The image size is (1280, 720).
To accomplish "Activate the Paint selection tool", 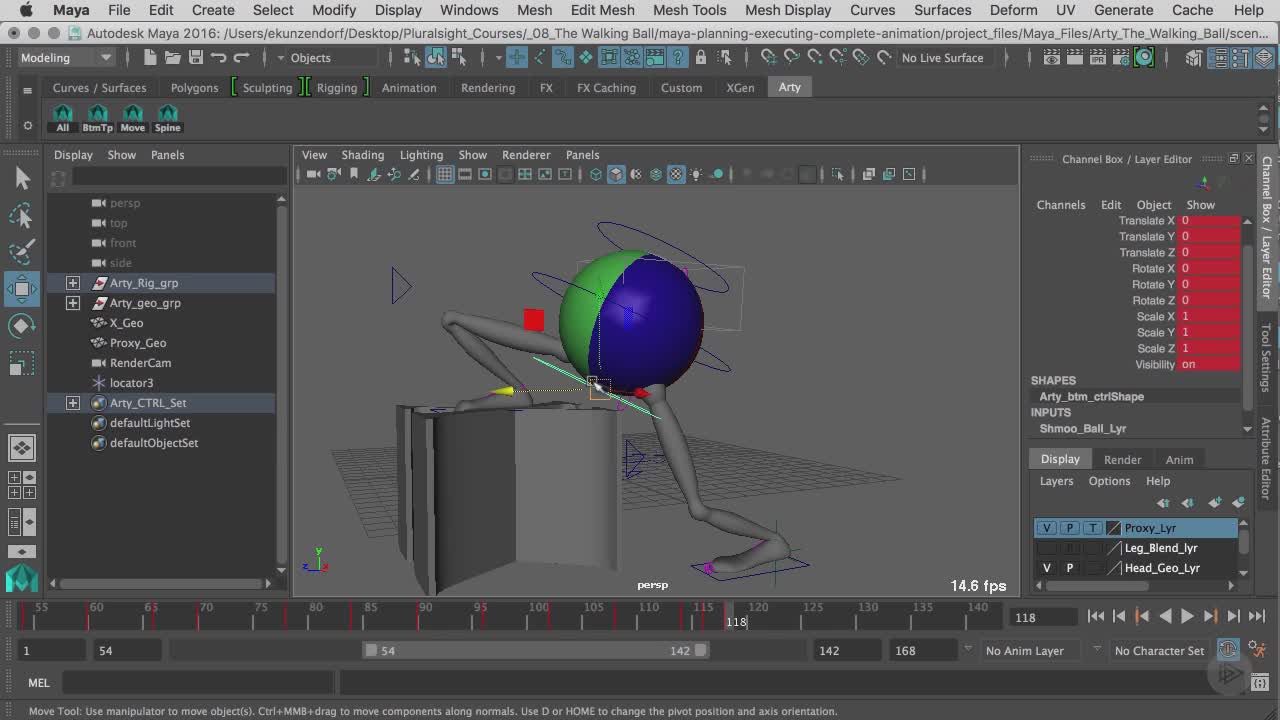I will 22,251.
